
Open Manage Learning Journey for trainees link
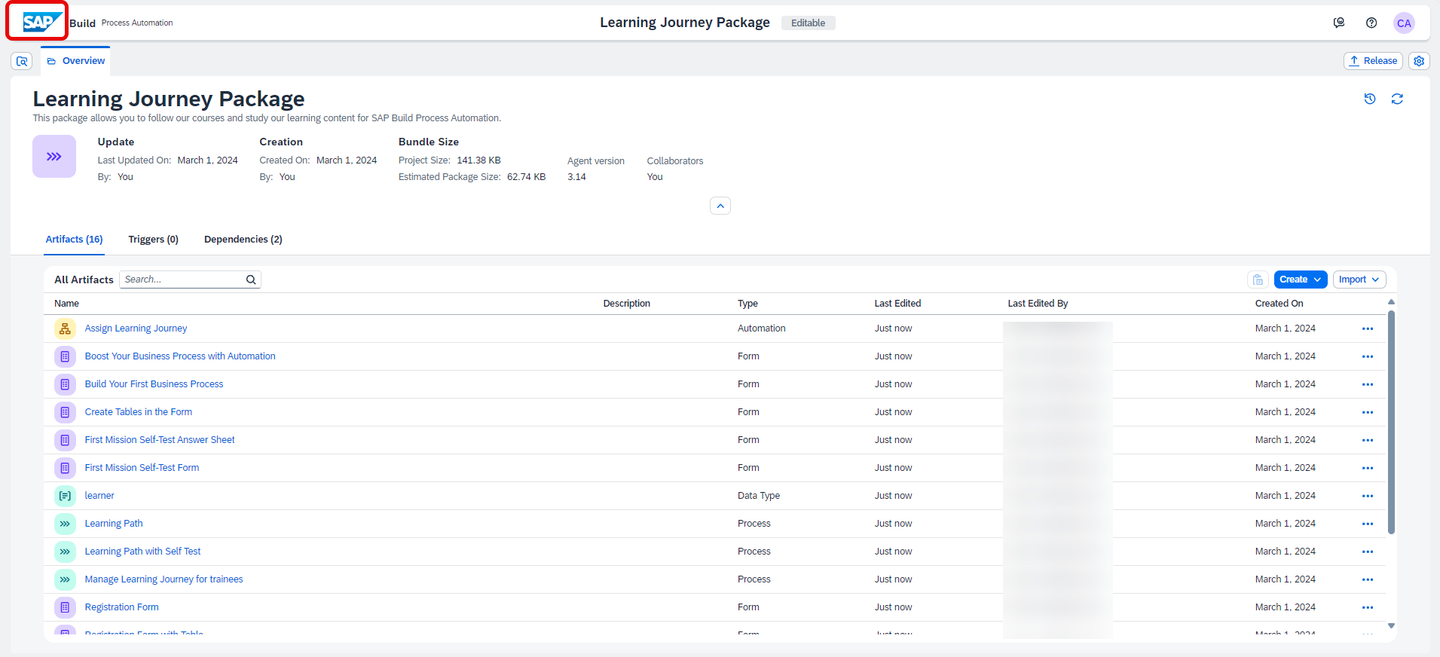164,580
